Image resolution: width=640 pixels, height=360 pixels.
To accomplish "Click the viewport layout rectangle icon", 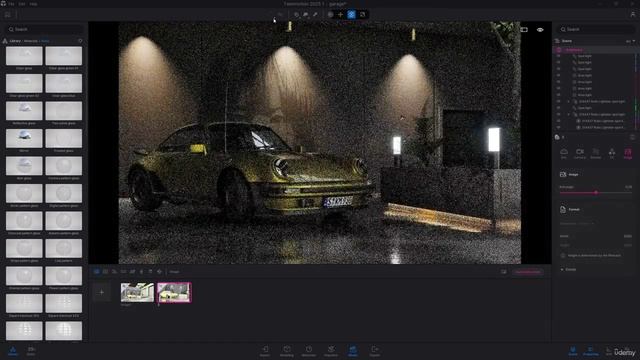I will (524, 30).
